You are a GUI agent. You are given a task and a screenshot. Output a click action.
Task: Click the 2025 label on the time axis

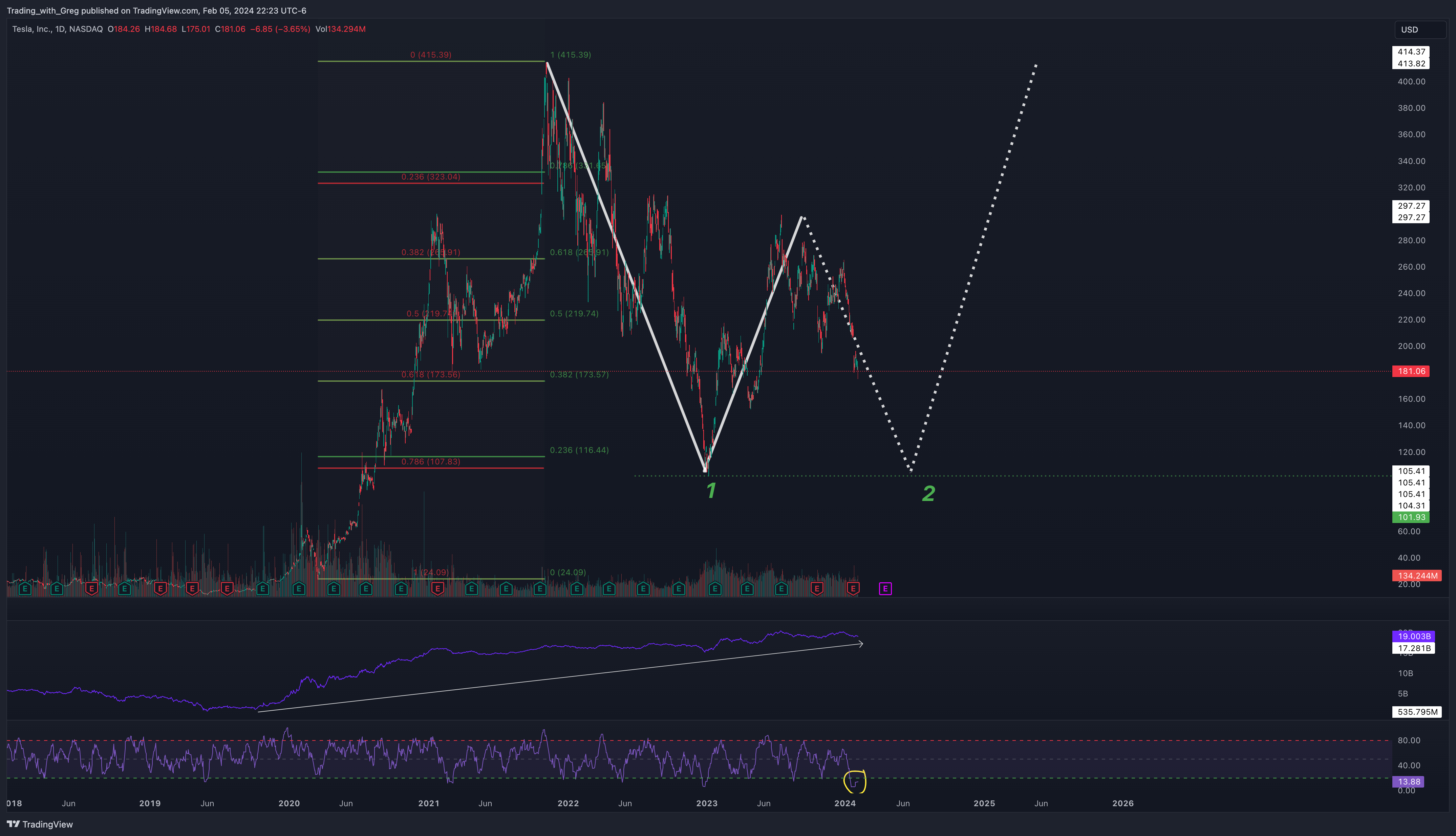pyautogui.click(x=984, y=803)
